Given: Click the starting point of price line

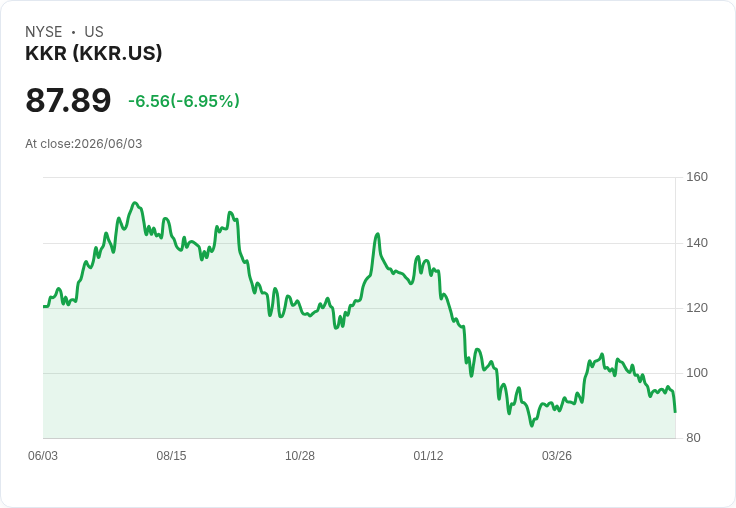Looking at the screenshot, I should tap(44, 307).
